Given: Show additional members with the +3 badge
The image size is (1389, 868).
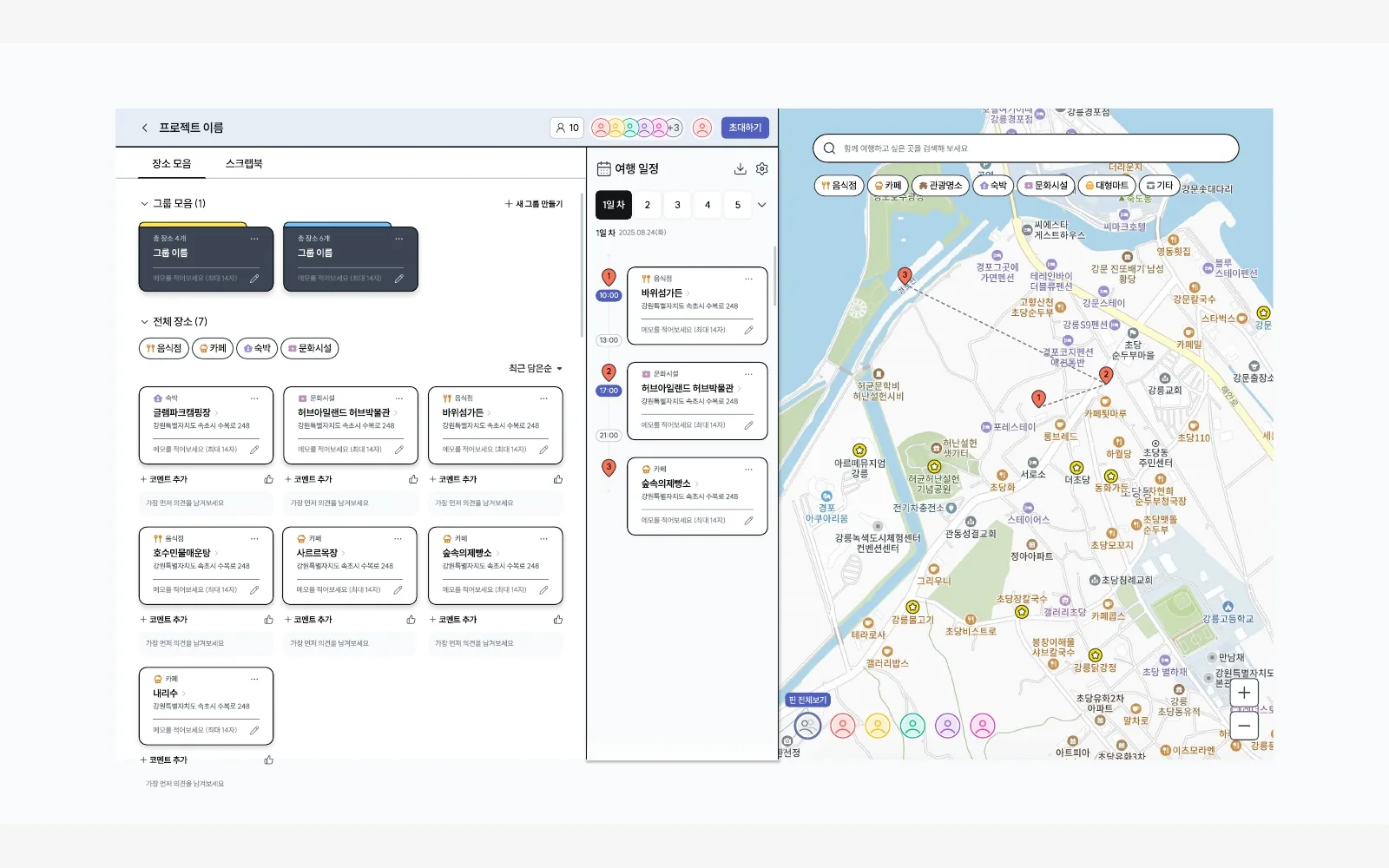Looking at the screenshot, I should (674, 128).
